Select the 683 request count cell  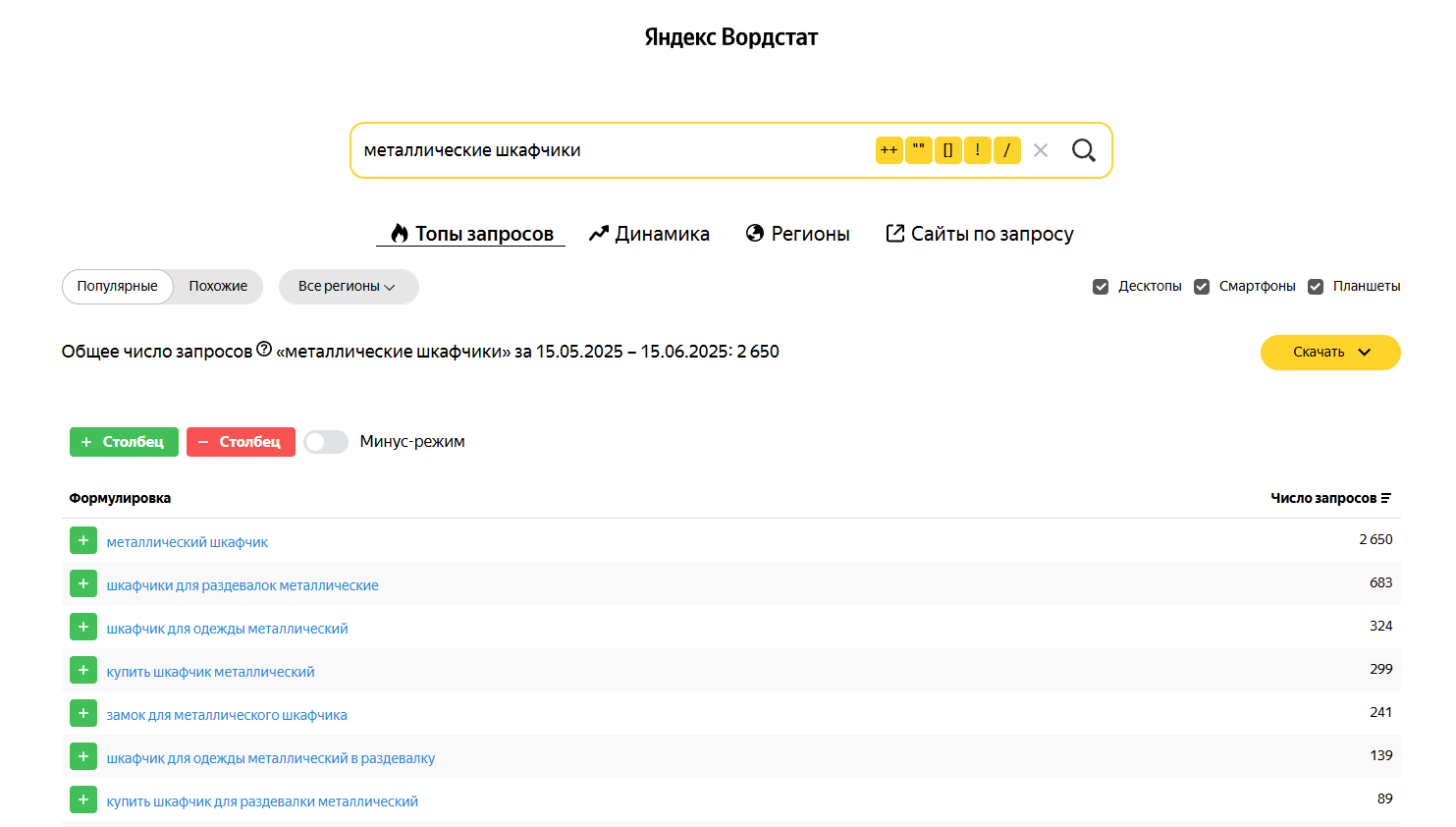(x=1381, y=582)
